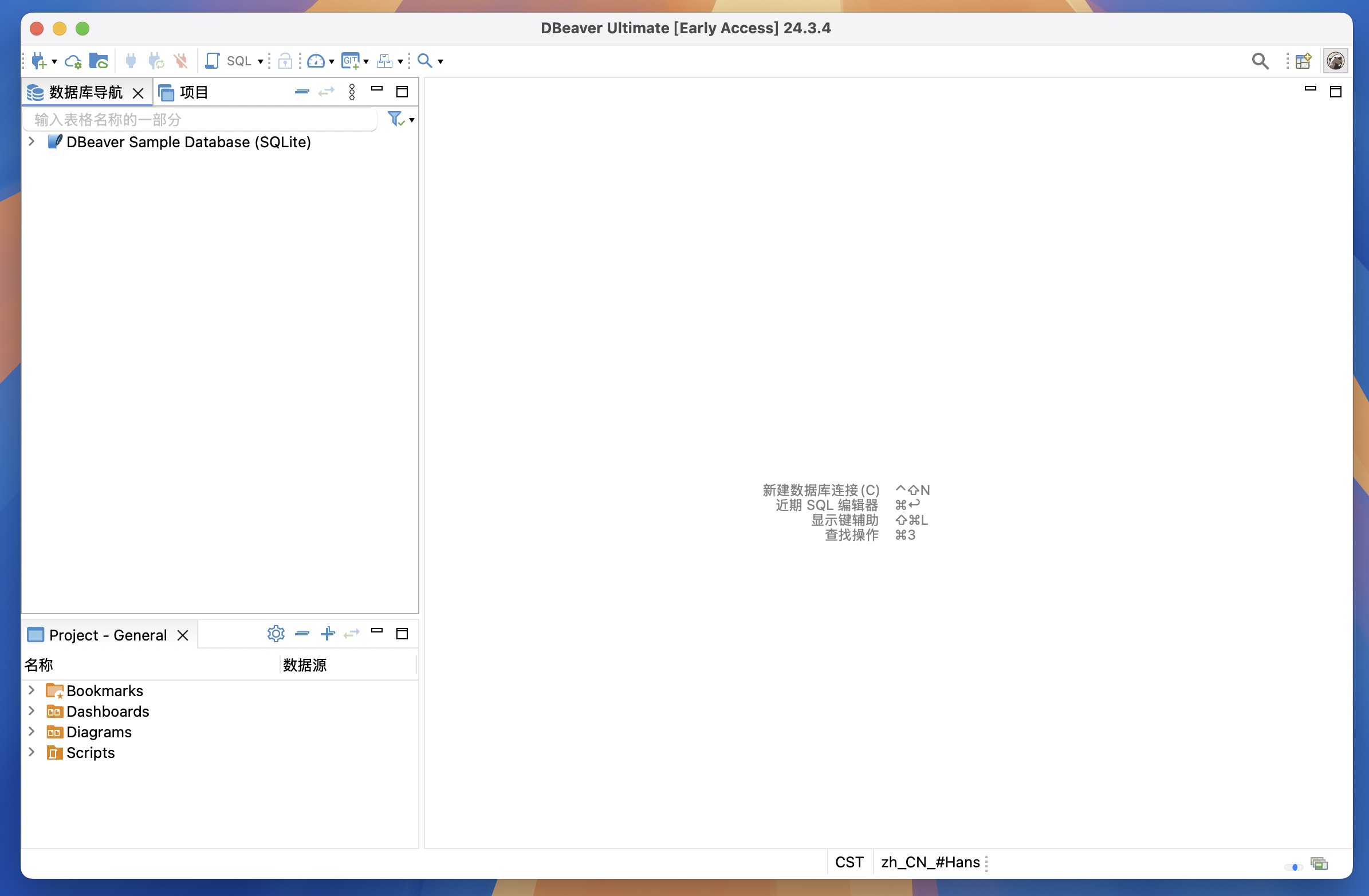
Task: Click the beaver avatar icon
Action: tap(1336, 60)
